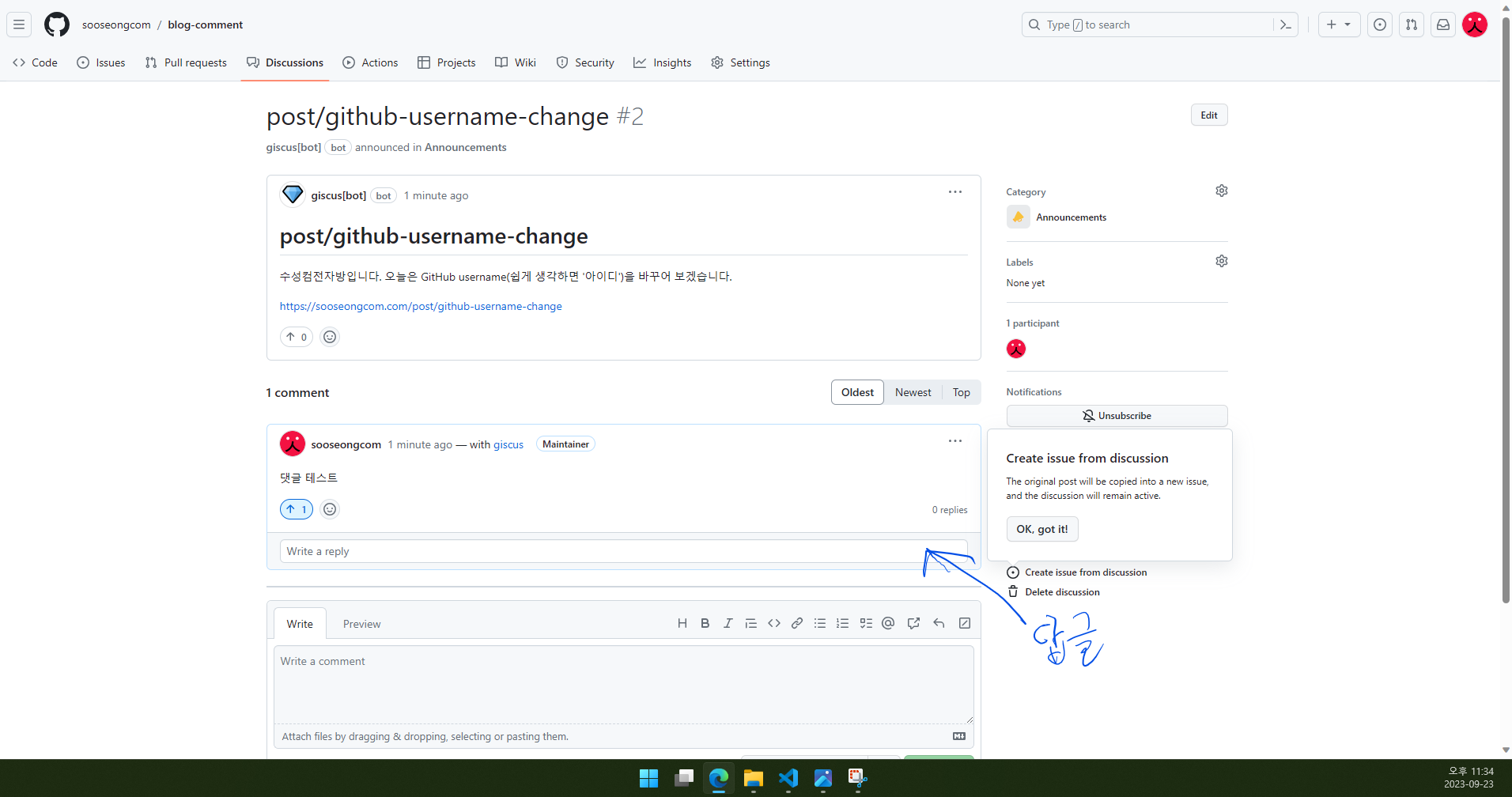Focus the Write a comment text area
This screenshot has width=1512, height=797.
[x=623, y=685]
